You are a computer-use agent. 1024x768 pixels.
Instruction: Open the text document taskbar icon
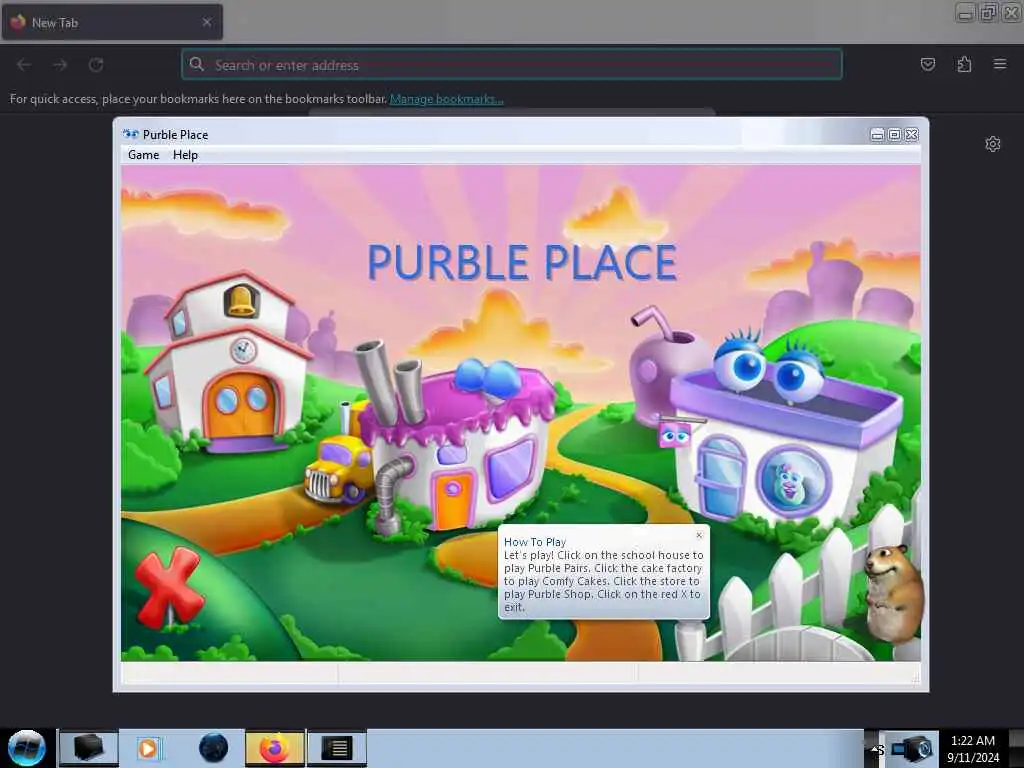(x=337, y=748)
